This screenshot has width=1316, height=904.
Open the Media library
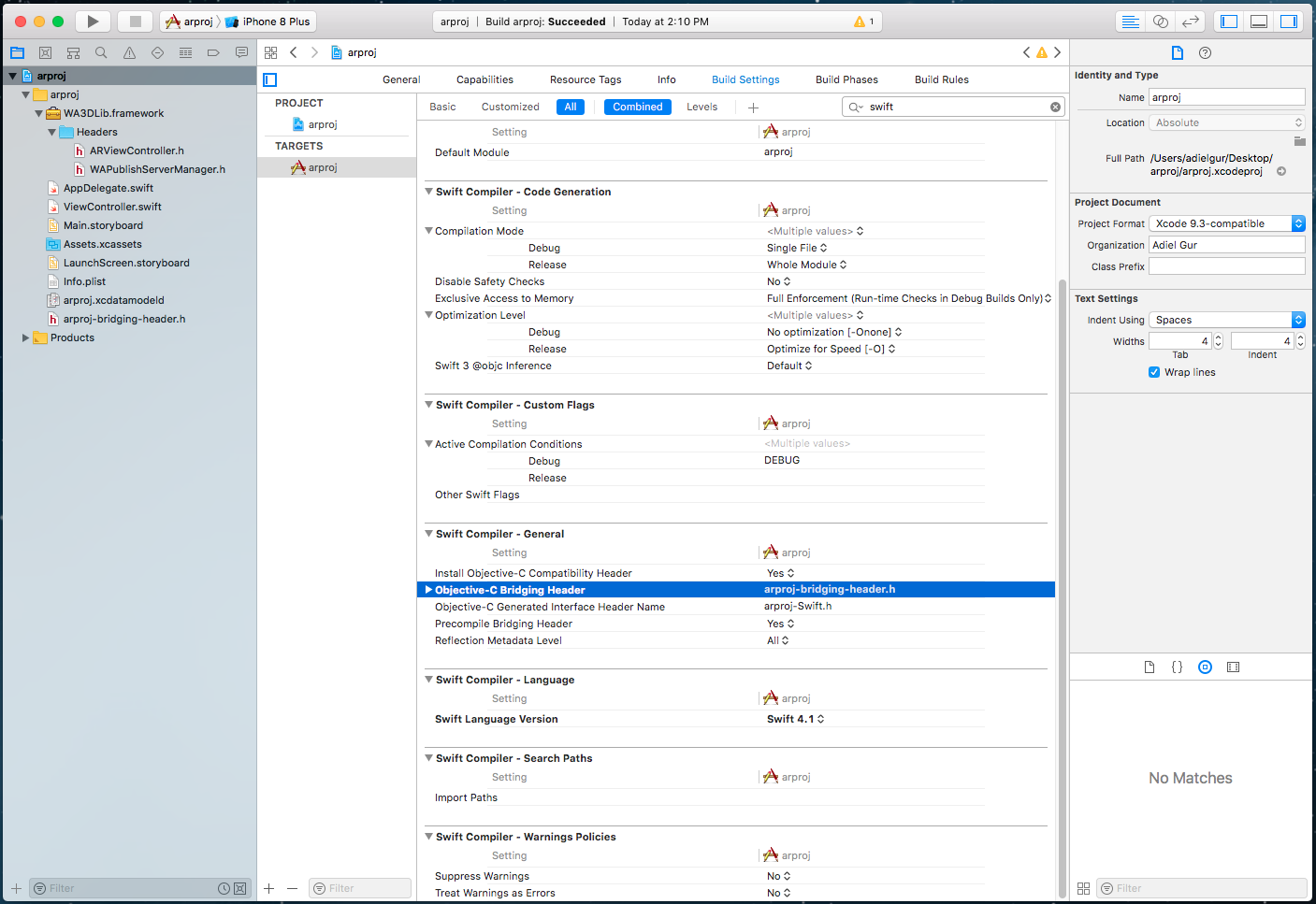pos(1234,667)
